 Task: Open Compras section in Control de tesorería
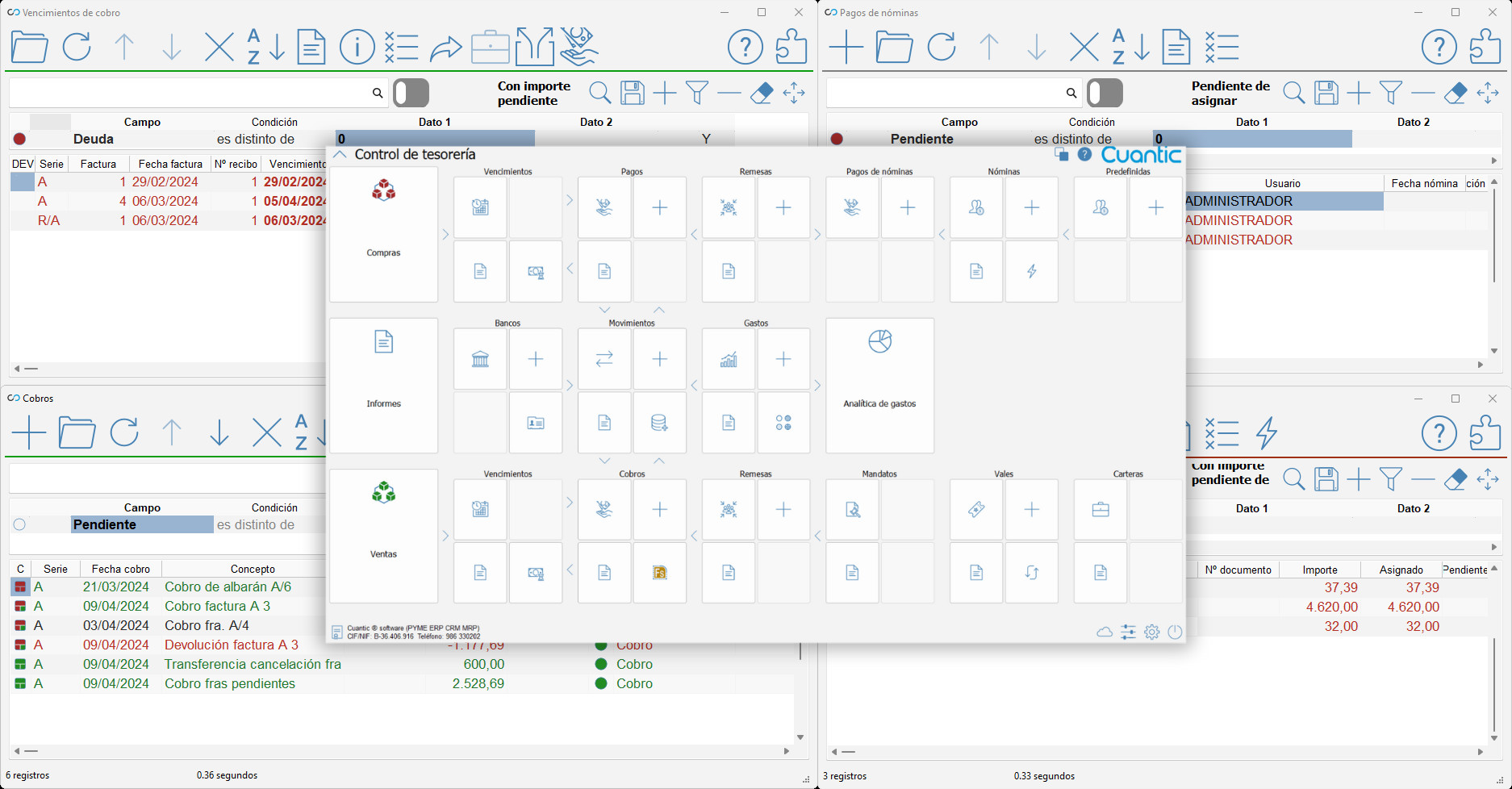coord(383,234)
